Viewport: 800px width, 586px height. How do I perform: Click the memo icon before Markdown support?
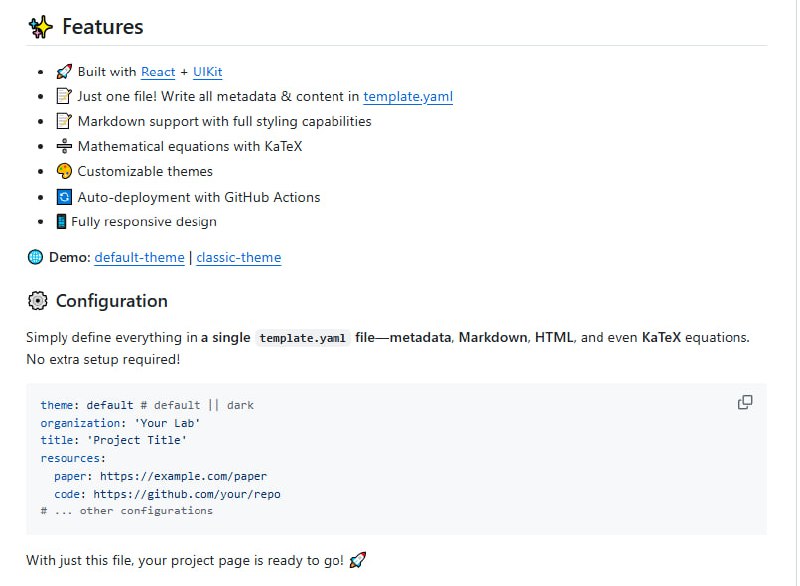(65, 122)
